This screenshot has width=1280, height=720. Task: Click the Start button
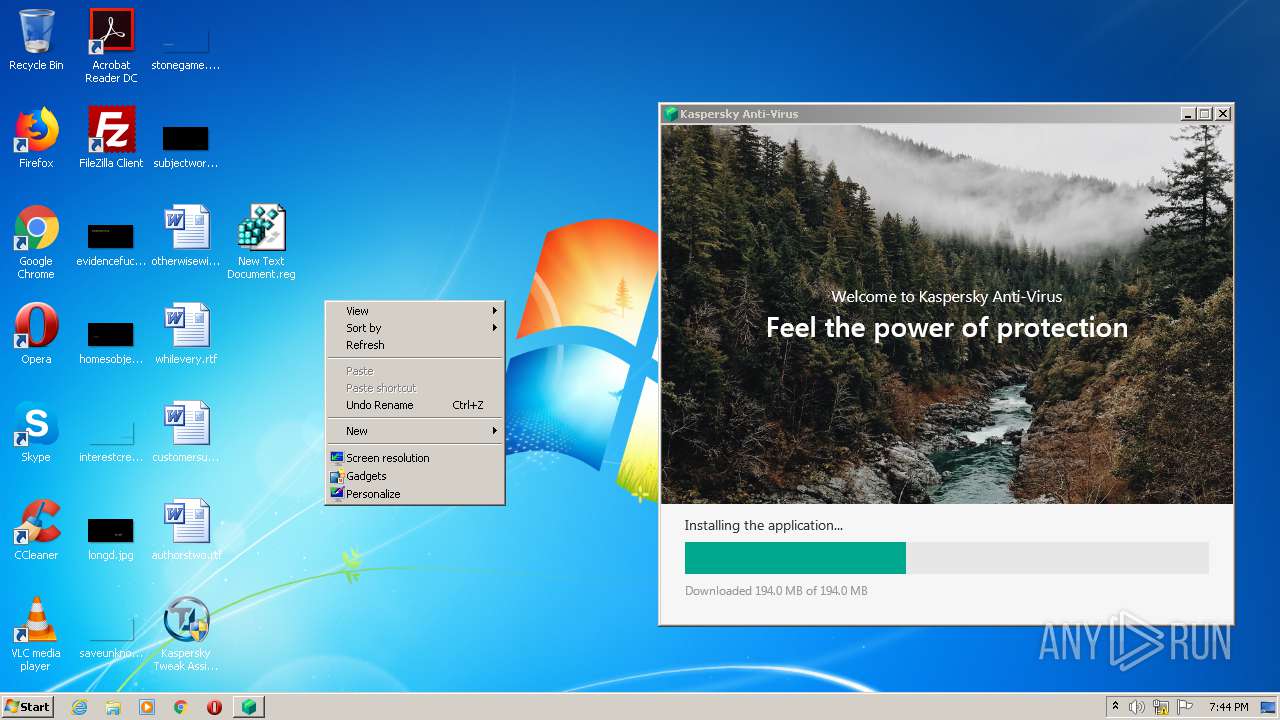[x=28, y=707]
